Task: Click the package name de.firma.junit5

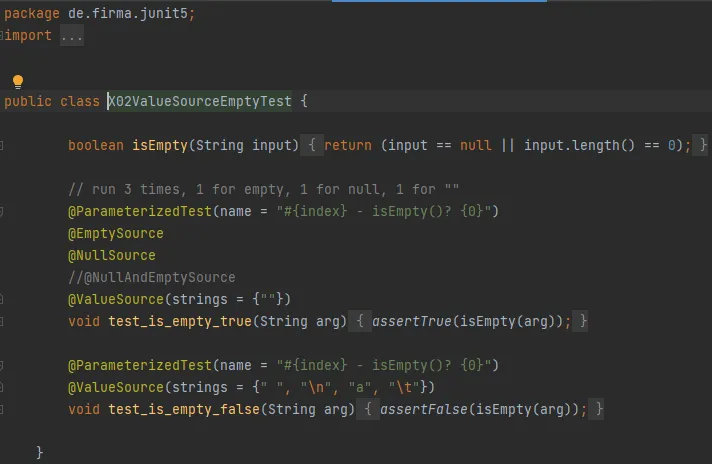Action: pos(128,14)
